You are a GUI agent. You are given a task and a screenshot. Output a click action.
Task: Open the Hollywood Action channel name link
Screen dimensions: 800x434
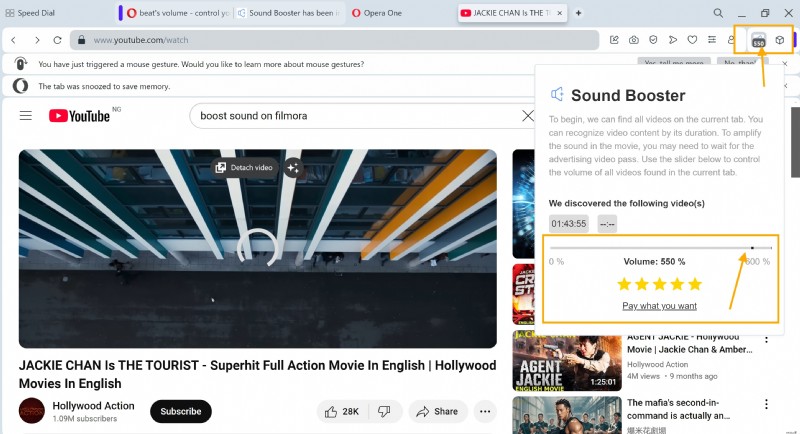93,406
